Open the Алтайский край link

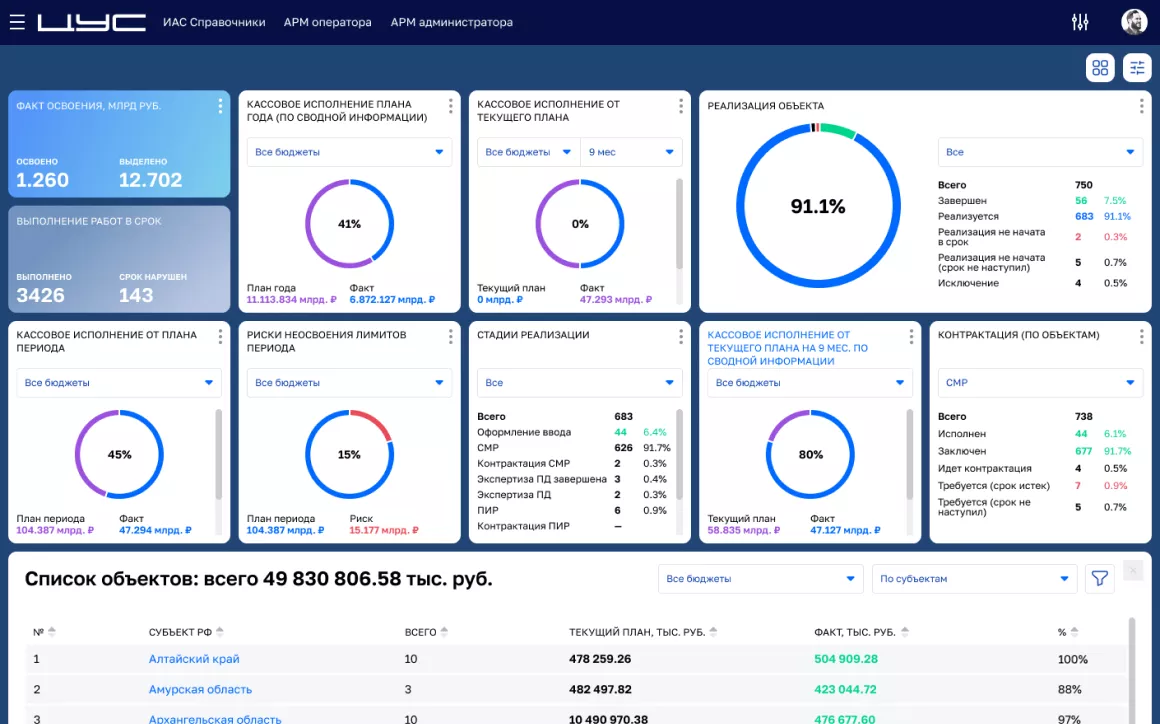(x=194, y=659)
